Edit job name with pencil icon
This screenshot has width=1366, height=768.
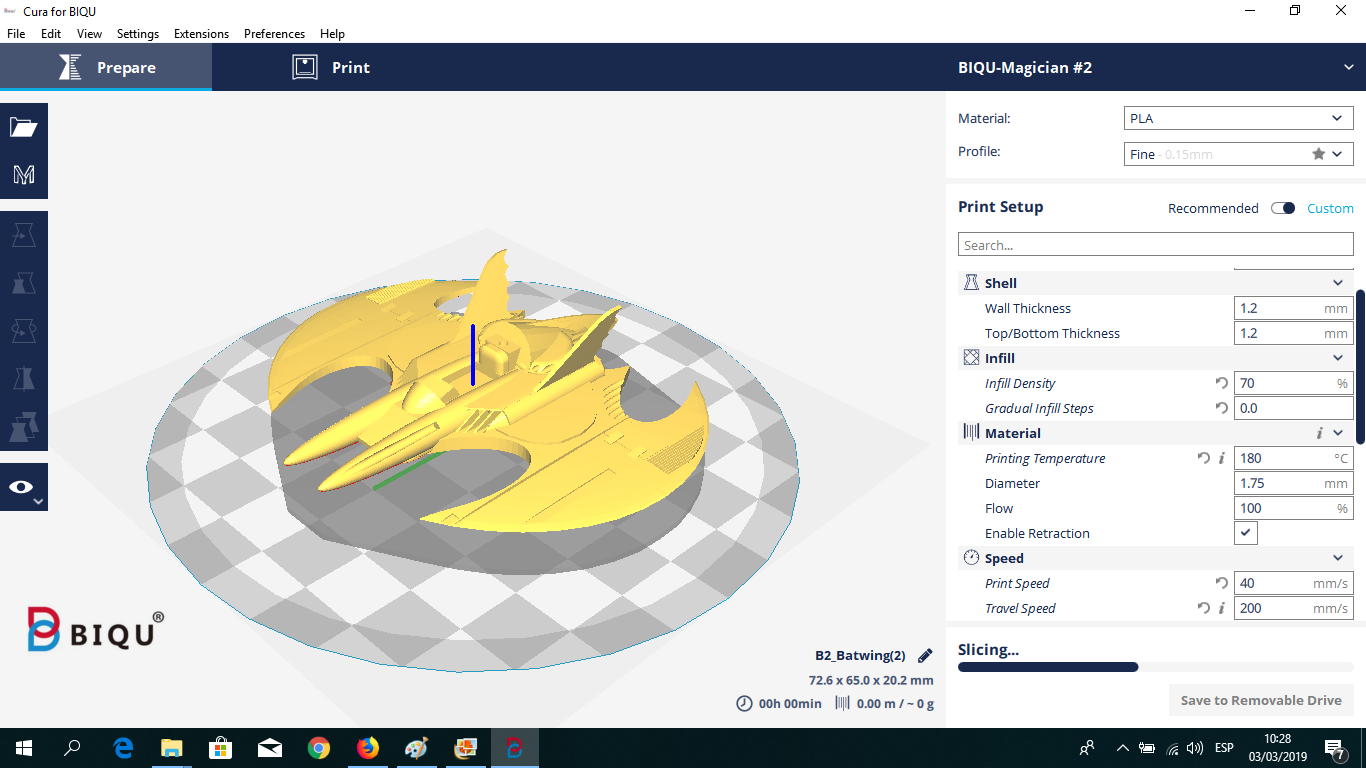tap(925, 656)
